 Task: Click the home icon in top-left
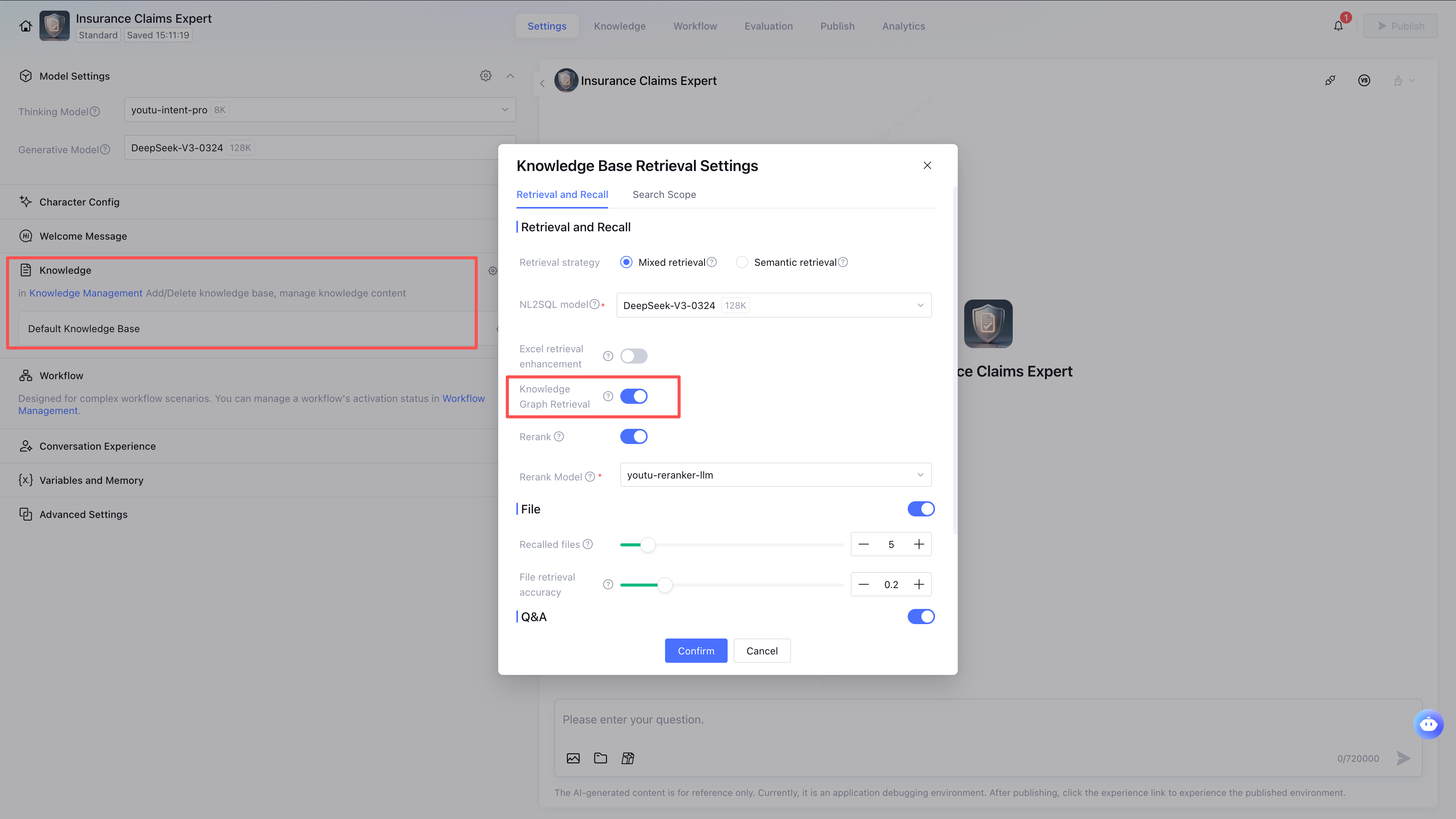click(25, 26)
